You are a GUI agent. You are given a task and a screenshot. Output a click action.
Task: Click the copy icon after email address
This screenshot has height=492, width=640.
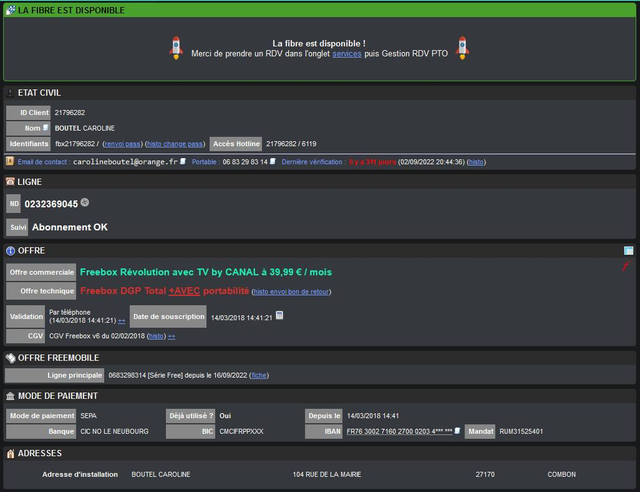(x=183, y=161)
